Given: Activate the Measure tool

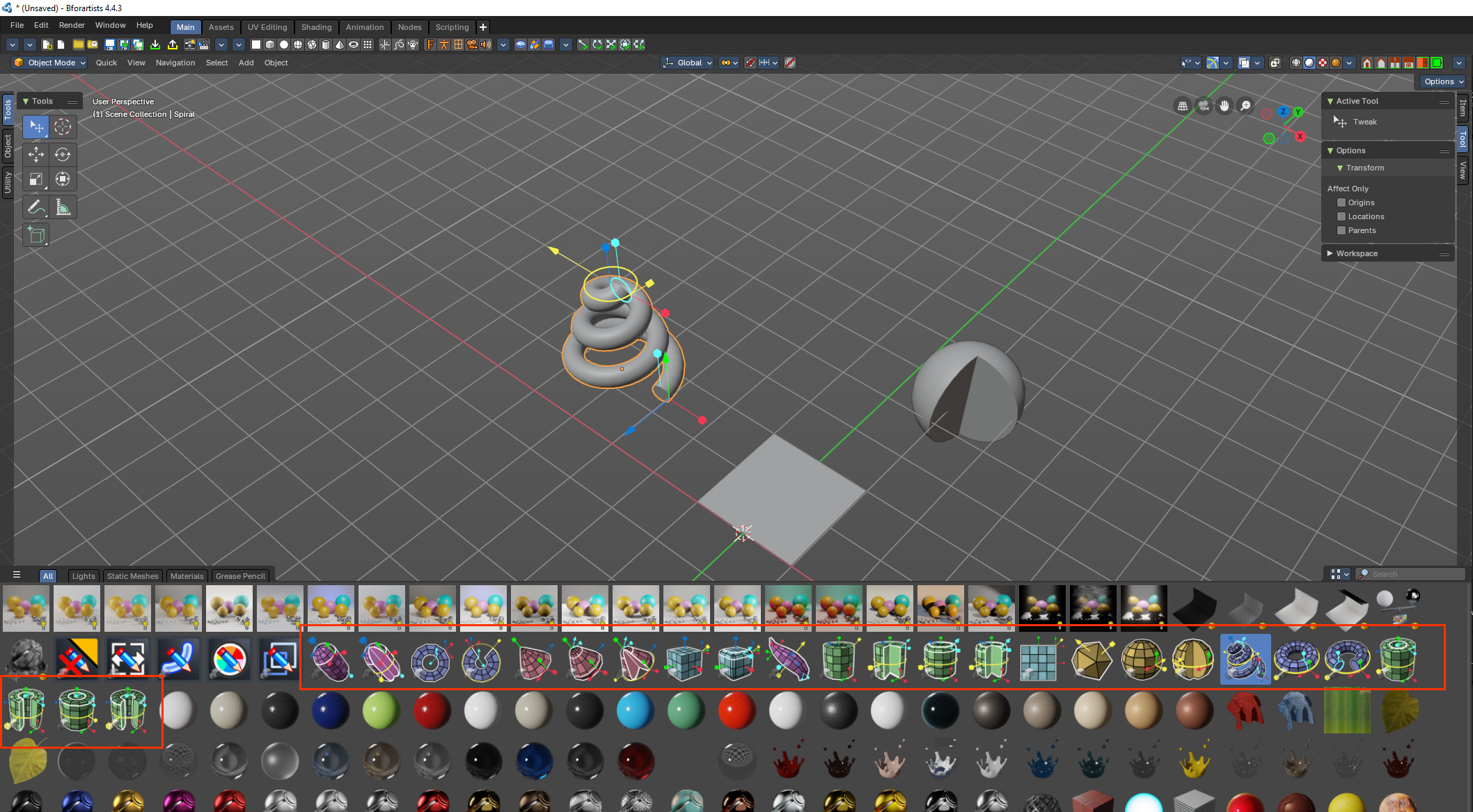Looking at the screenshot, I should coord(63,207).
